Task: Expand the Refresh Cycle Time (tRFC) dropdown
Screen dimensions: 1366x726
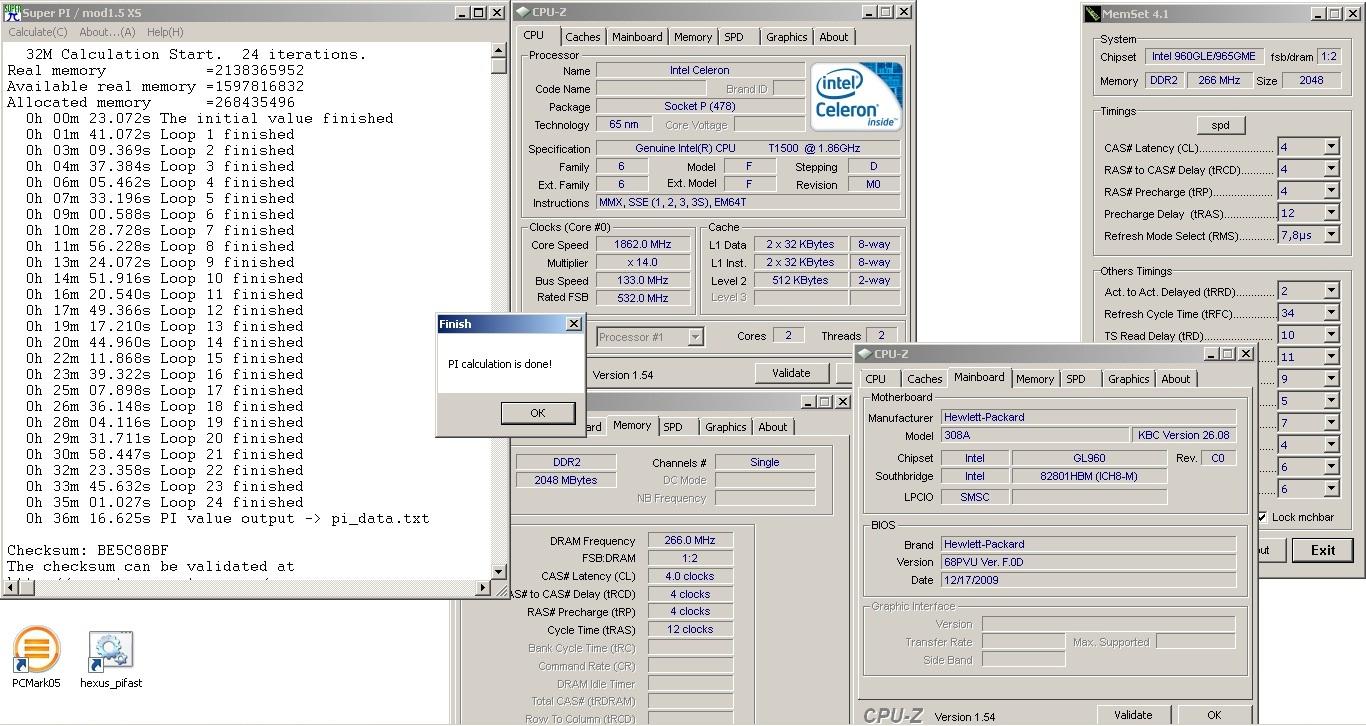Action: click(x=1330, y=313)
